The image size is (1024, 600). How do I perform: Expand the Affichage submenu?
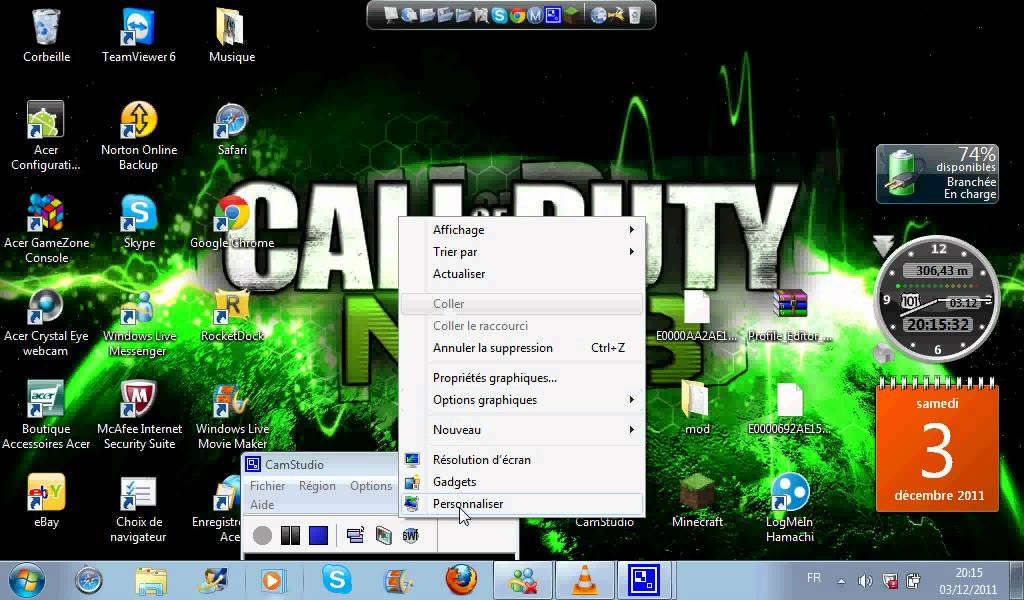522,230
